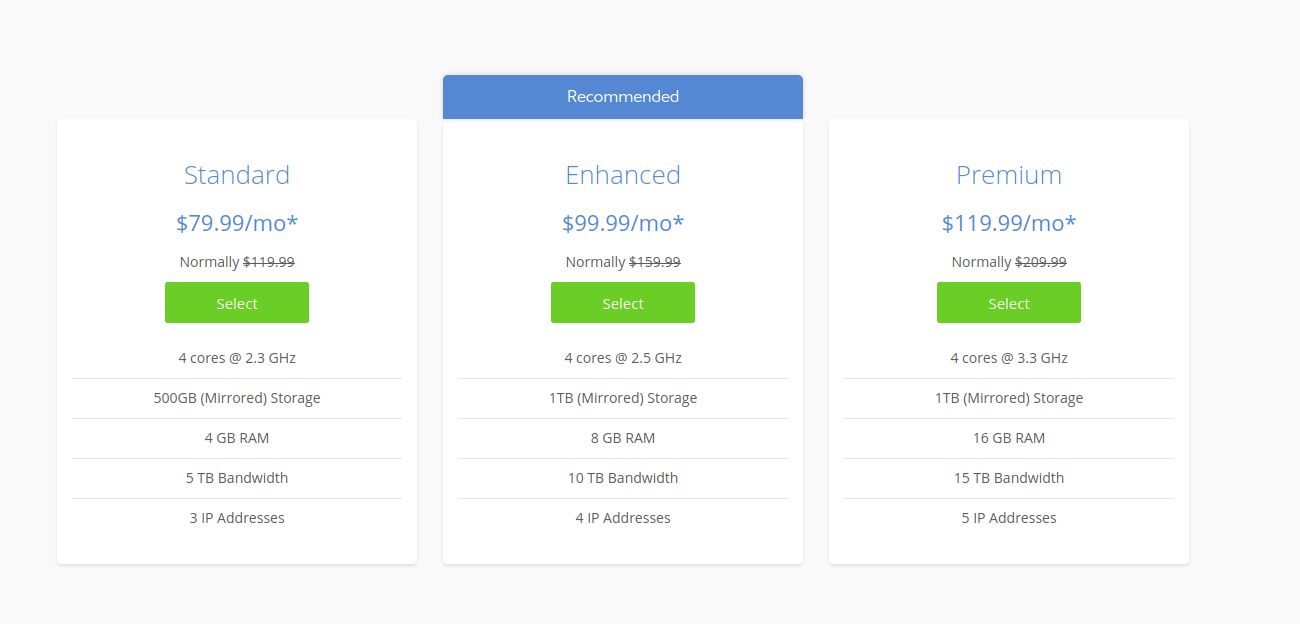Click the $79.99/mo* price text
The image size is (1300, 624).
click(x=237, y=223)
